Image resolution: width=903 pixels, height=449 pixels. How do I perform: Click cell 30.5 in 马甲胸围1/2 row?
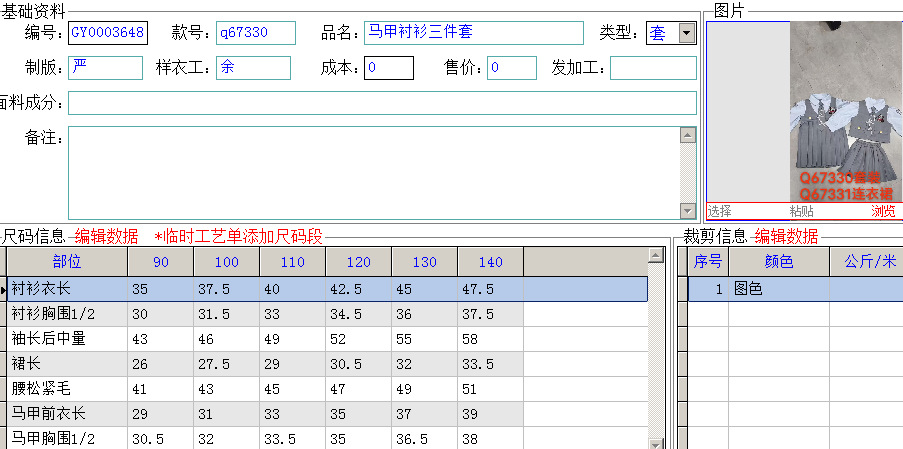(161, 439)
